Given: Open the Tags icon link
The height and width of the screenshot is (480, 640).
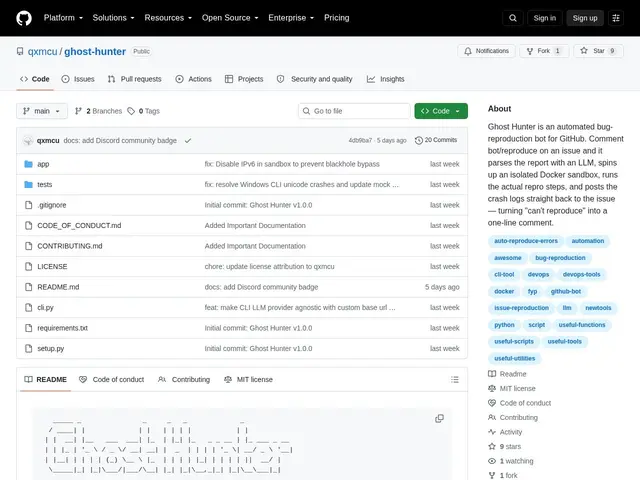Looking at the screenshot, I should coord(131,111).
